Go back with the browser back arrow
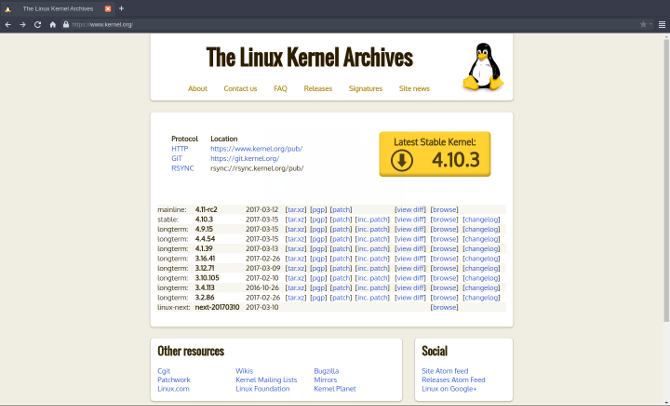Viewport: 670px width, 406px height. pos(8,24)
